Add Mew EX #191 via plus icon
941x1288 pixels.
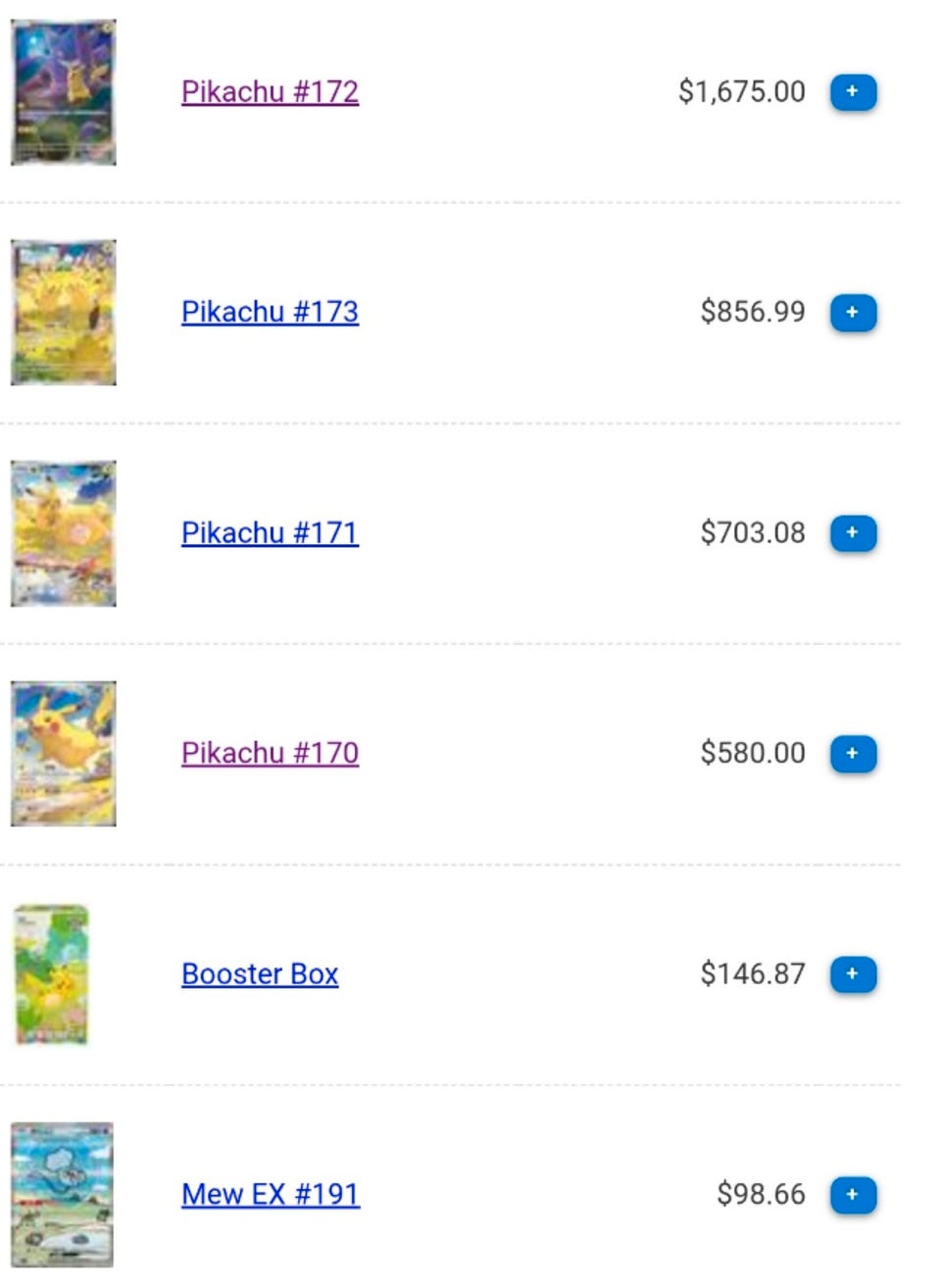click(x=853, y=1195)
